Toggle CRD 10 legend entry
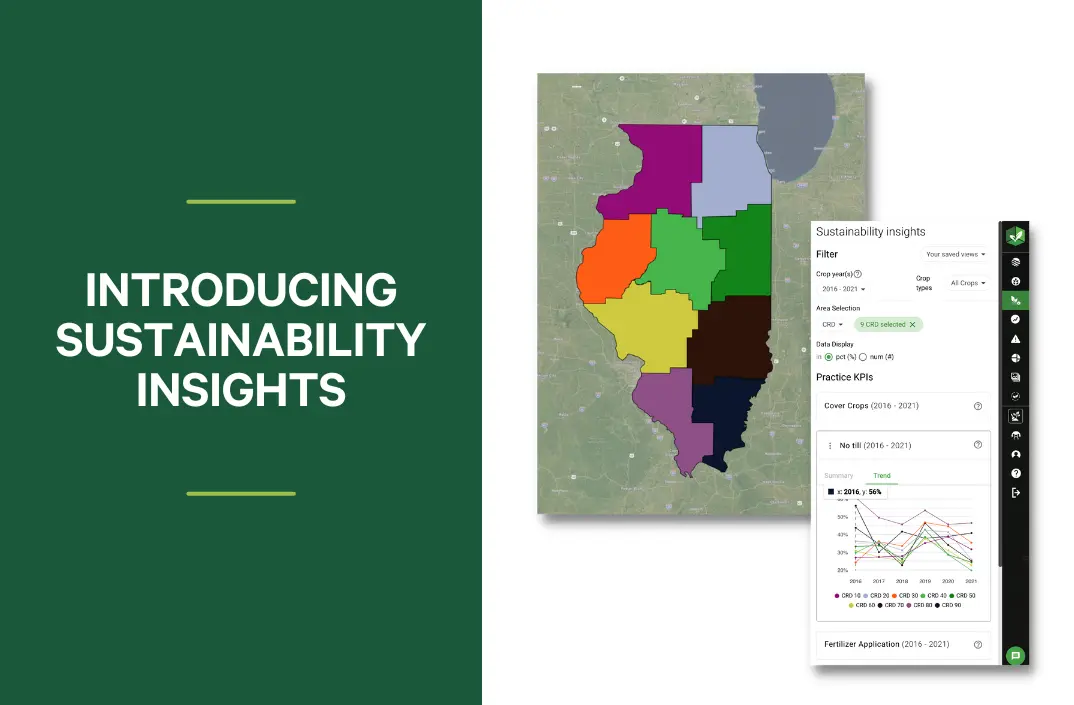The height and width of the screenshot is (705, 1074). (847, 596)
